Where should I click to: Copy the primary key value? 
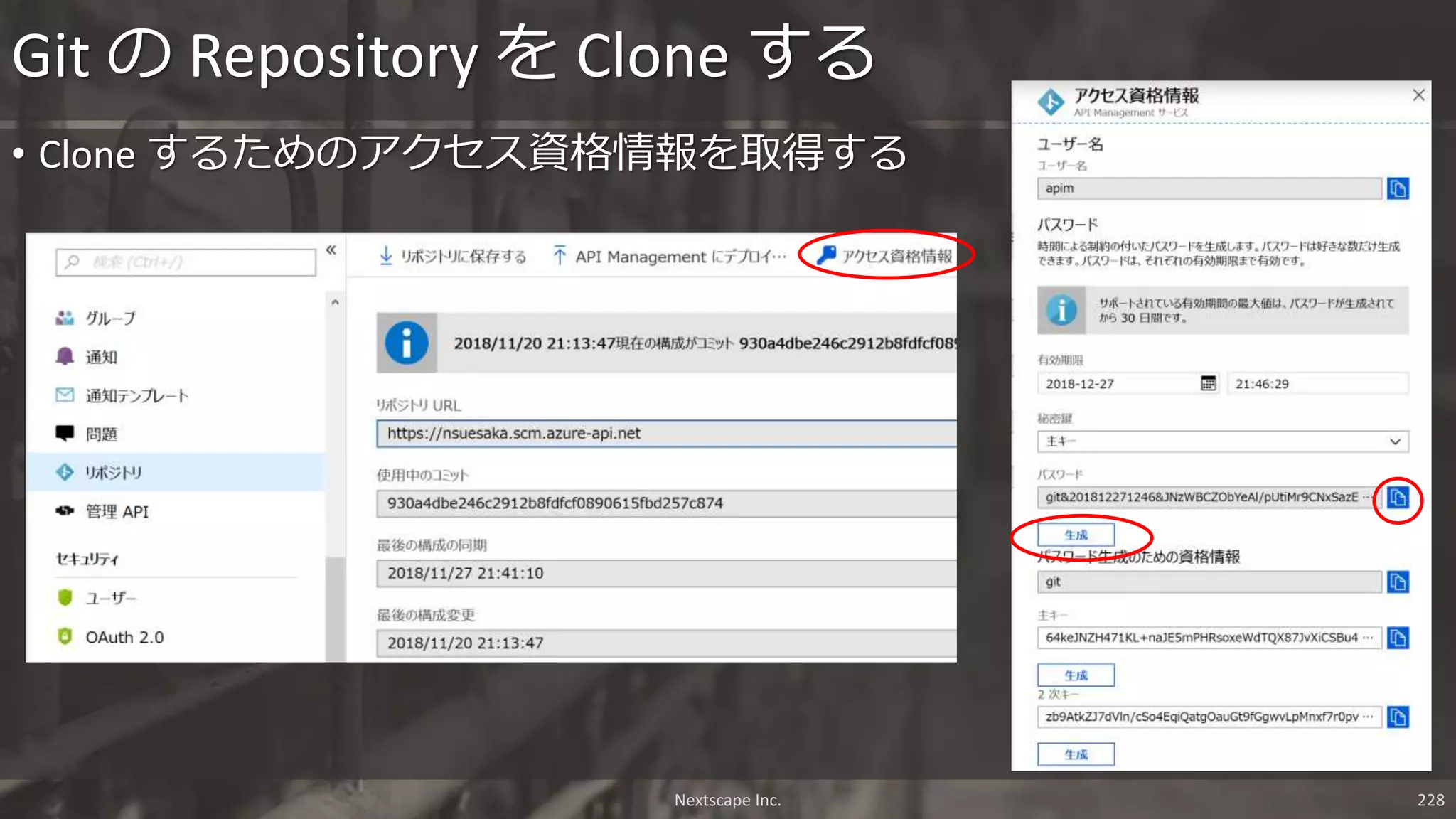[x=1398, y=638]
